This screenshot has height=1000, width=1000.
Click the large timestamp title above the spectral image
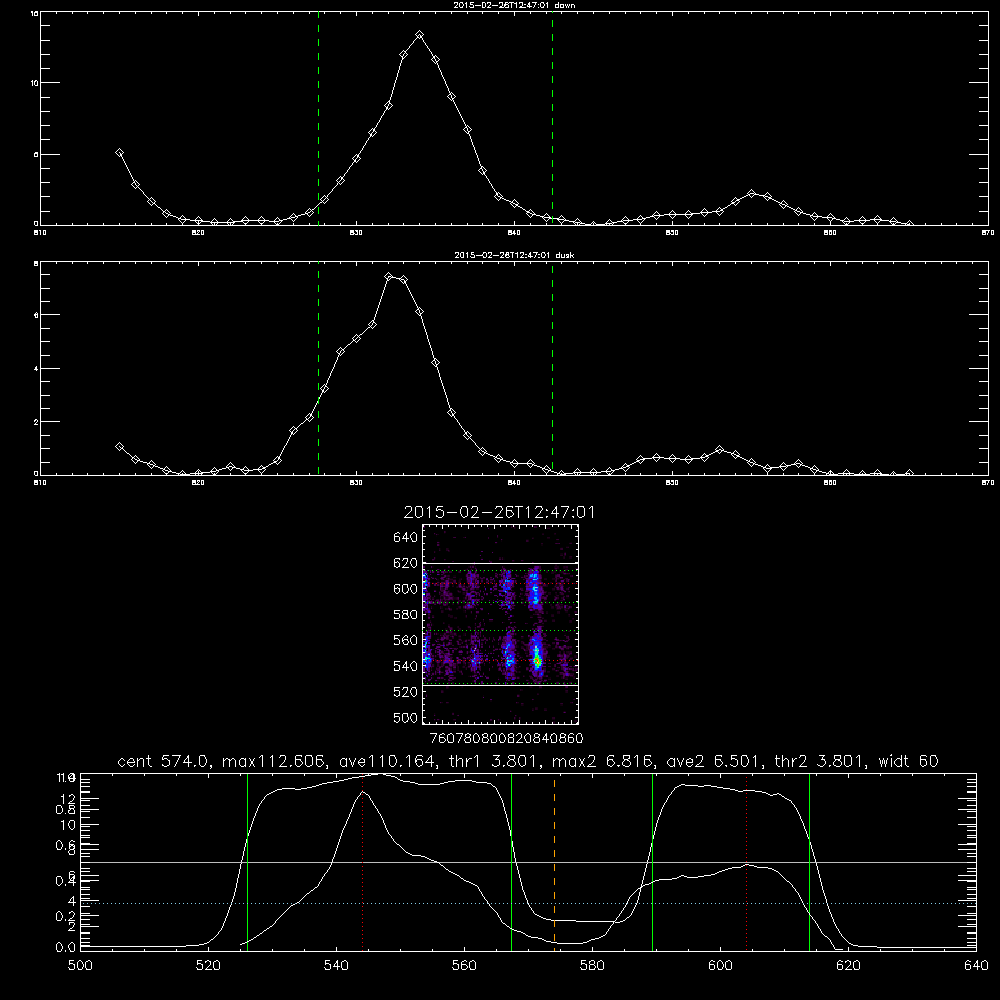pos(499,512)
